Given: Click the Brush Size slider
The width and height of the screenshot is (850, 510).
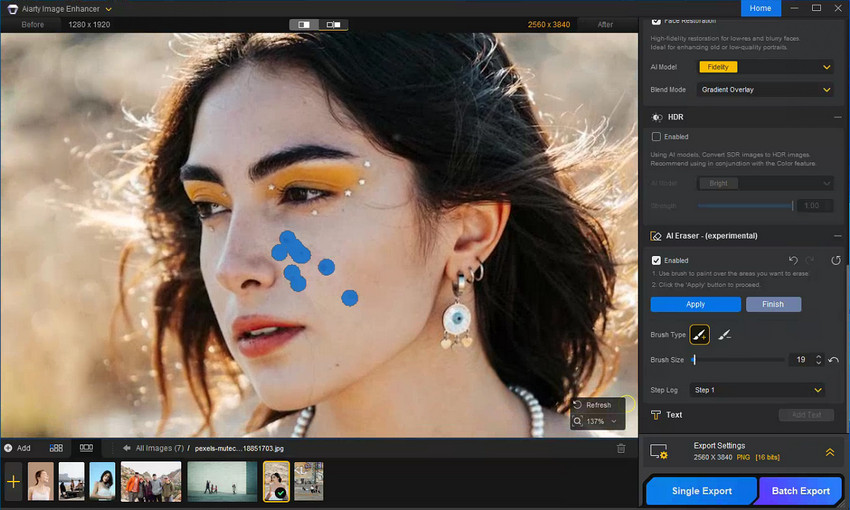Looking at the screenshot, I should click(x=738, y=359).
